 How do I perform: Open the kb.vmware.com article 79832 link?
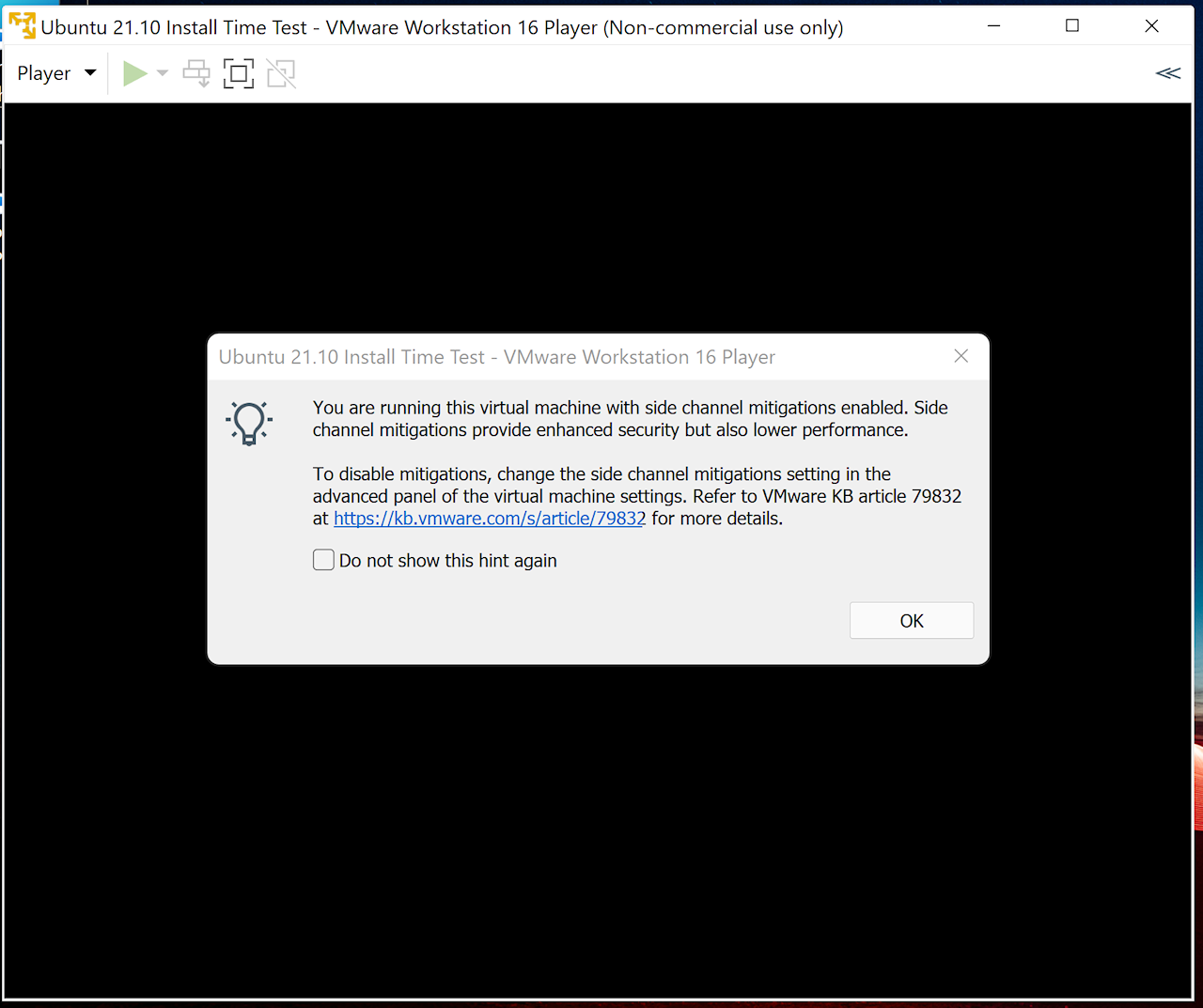click(x=490, y=519)
